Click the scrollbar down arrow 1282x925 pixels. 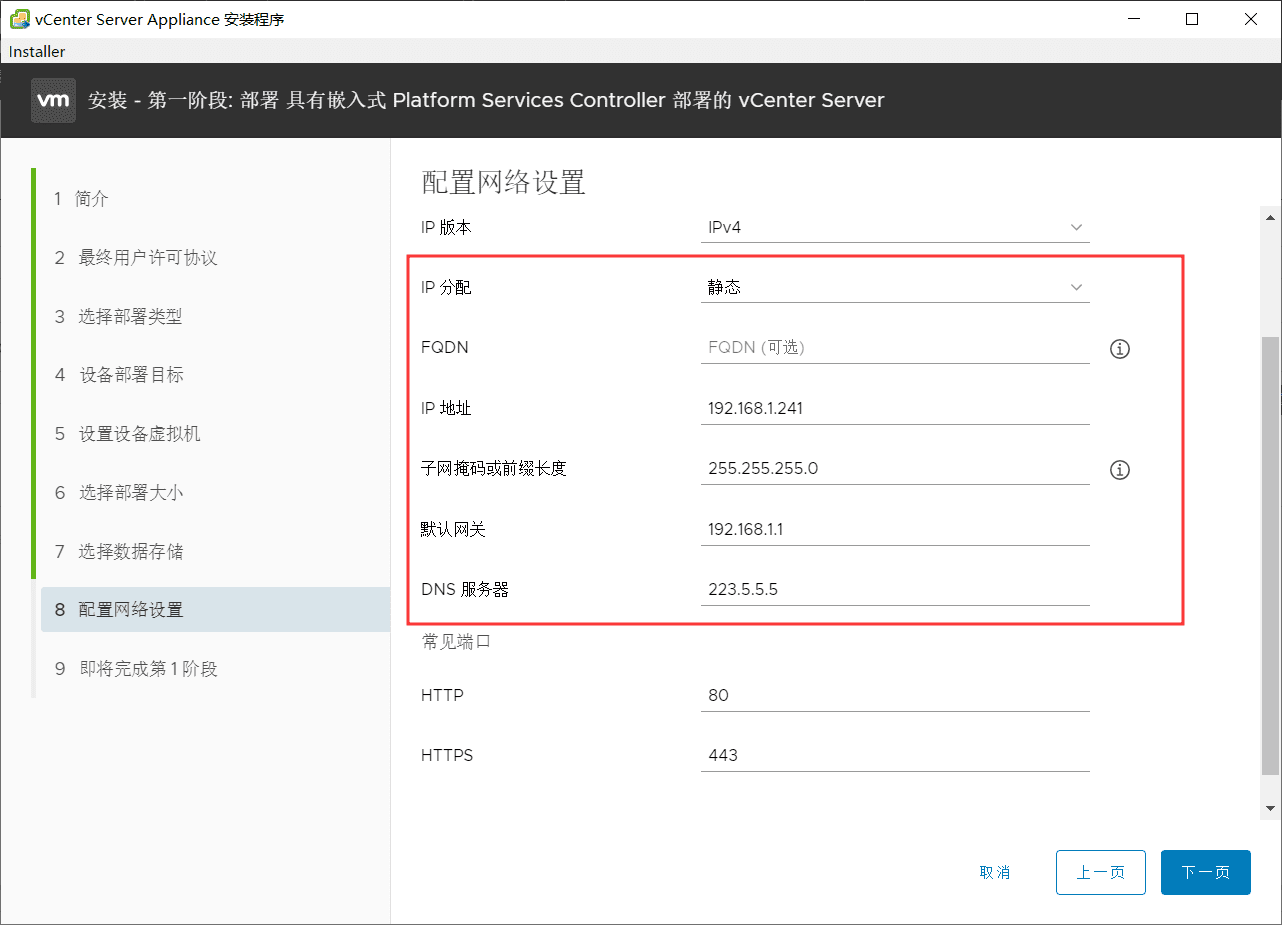[x=1270, y=808]
